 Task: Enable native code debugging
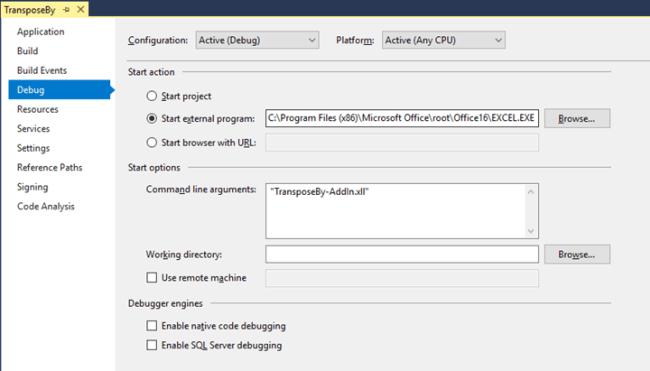pyautogui.click(x=152, y=326)
